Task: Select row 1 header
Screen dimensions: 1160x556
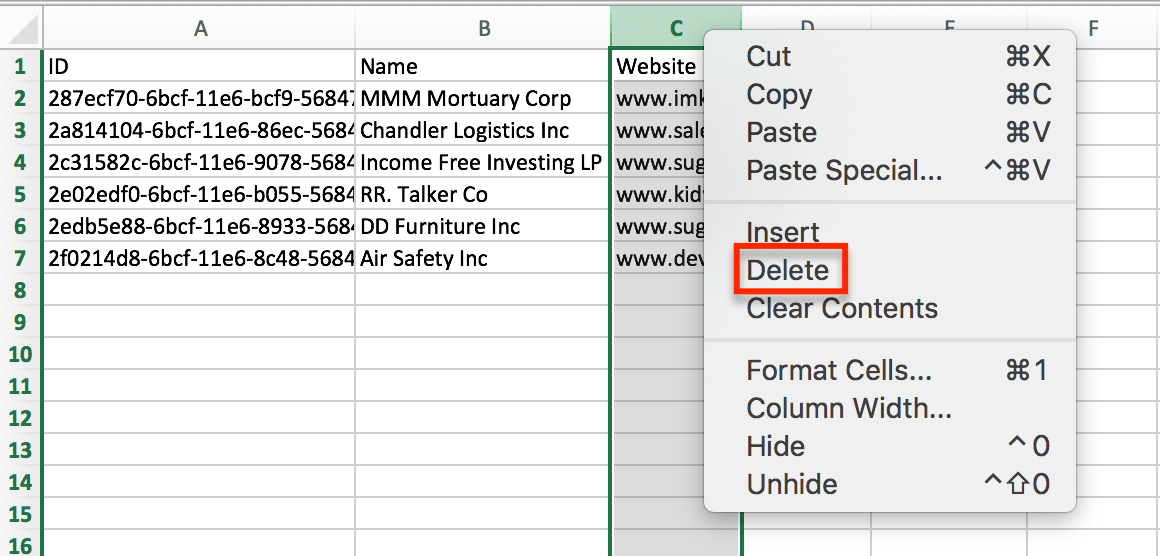Action: tap(21, 66)
